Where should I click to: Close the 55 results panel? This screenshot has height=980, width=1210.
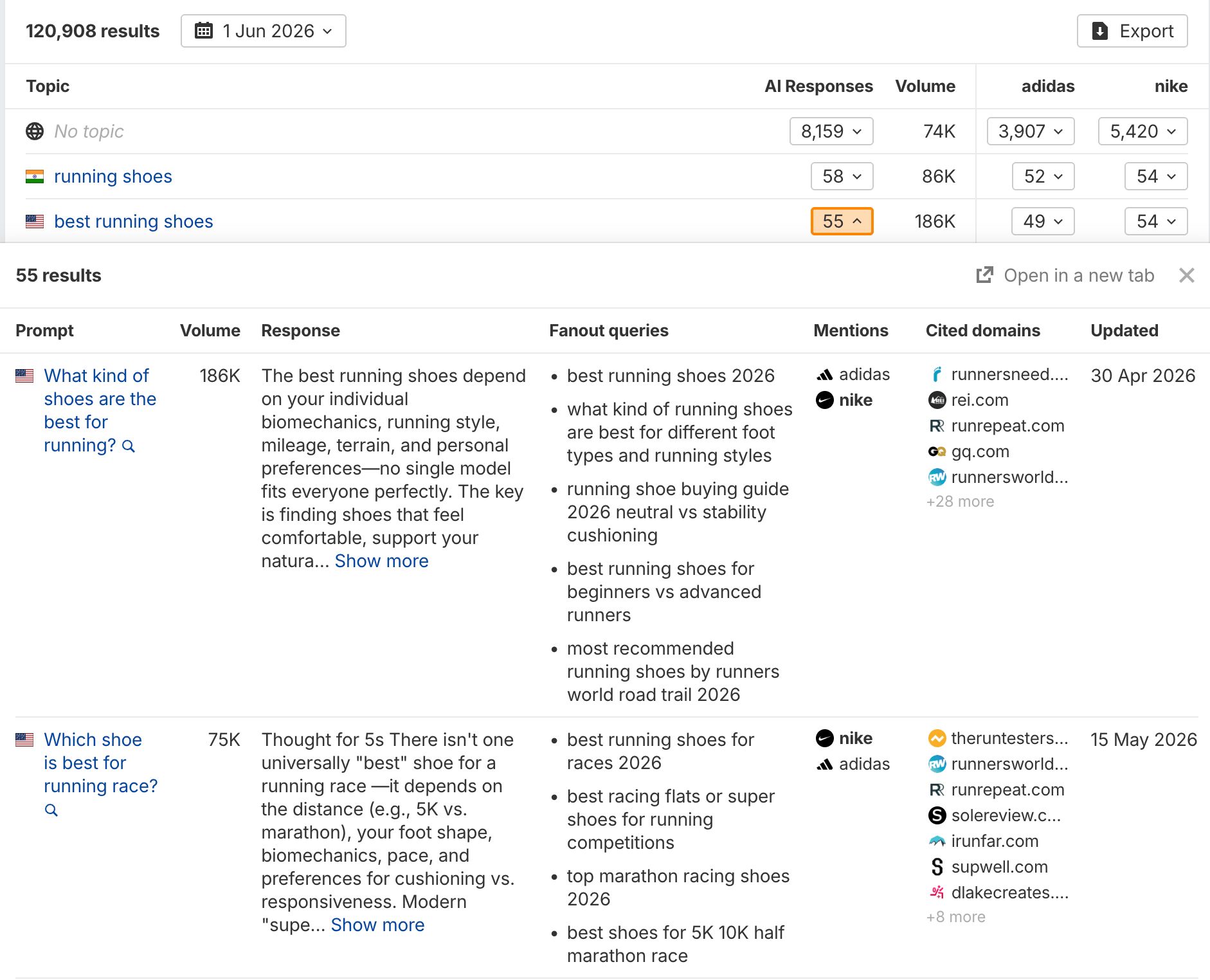1187,275
